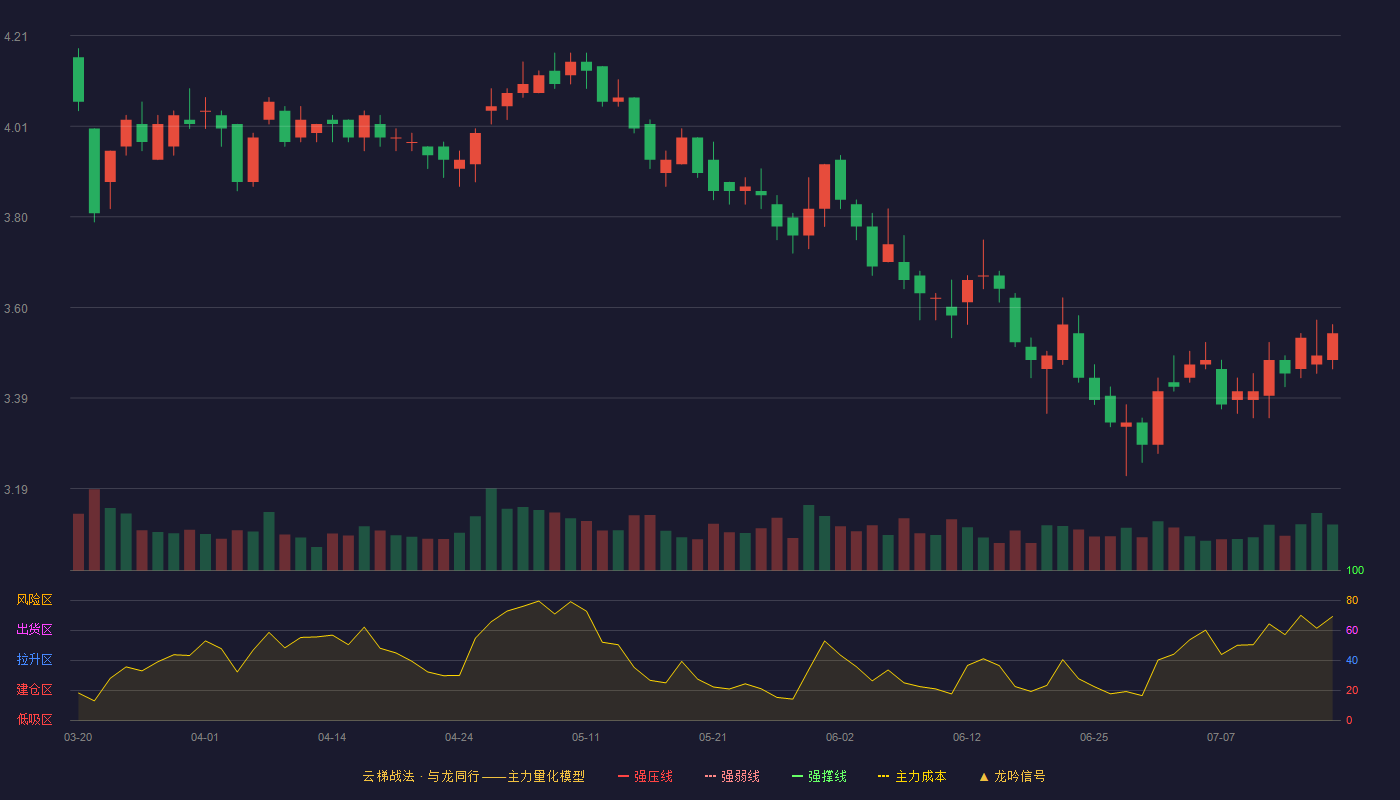Viewport: 1400px width, 800px height.
Task: Click the 100 indicator scale label
Action: pos(1355,571)
